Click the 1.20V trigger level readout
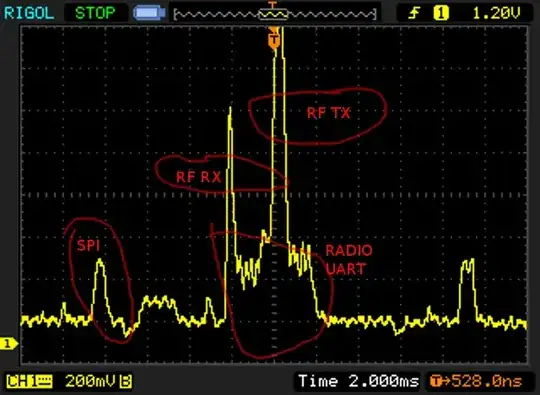 coord(496,13)
